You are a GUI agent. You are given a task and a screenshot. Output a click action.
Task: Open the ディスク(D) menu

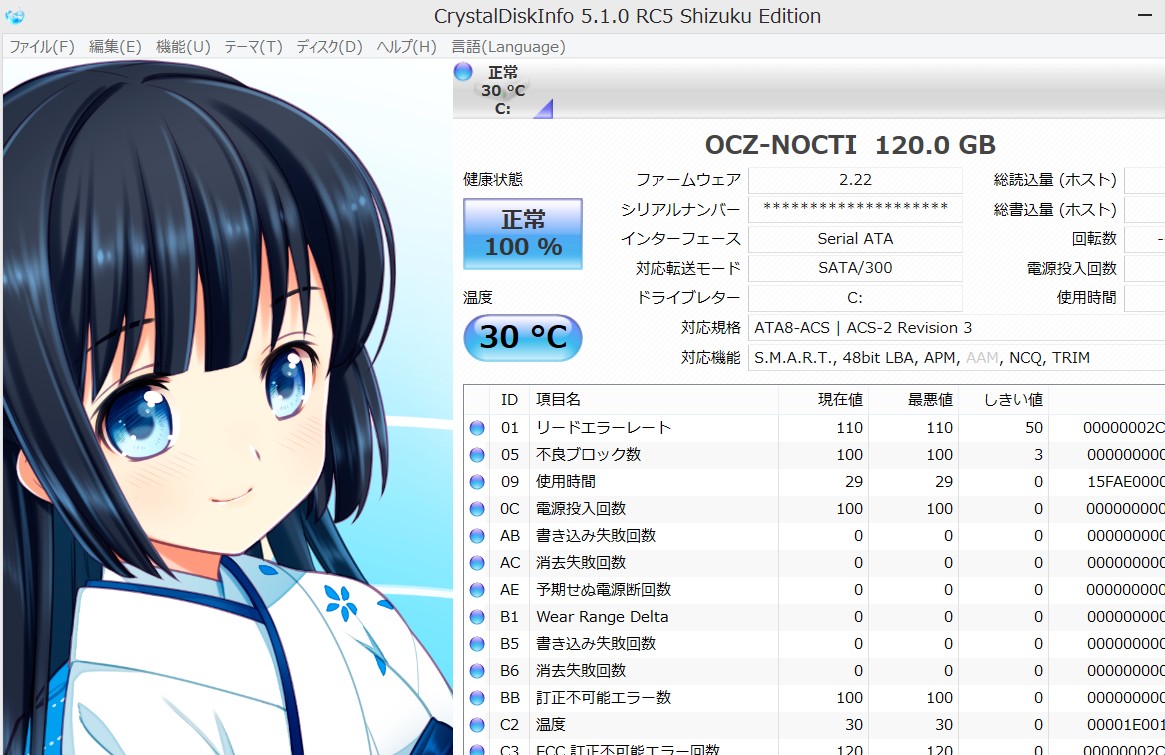pos(329,47)
